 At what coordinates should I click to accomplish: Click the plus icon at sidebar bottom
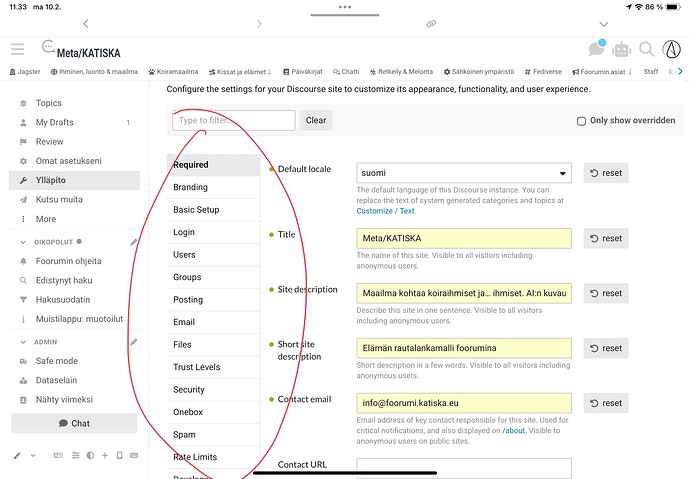[105, 456]
